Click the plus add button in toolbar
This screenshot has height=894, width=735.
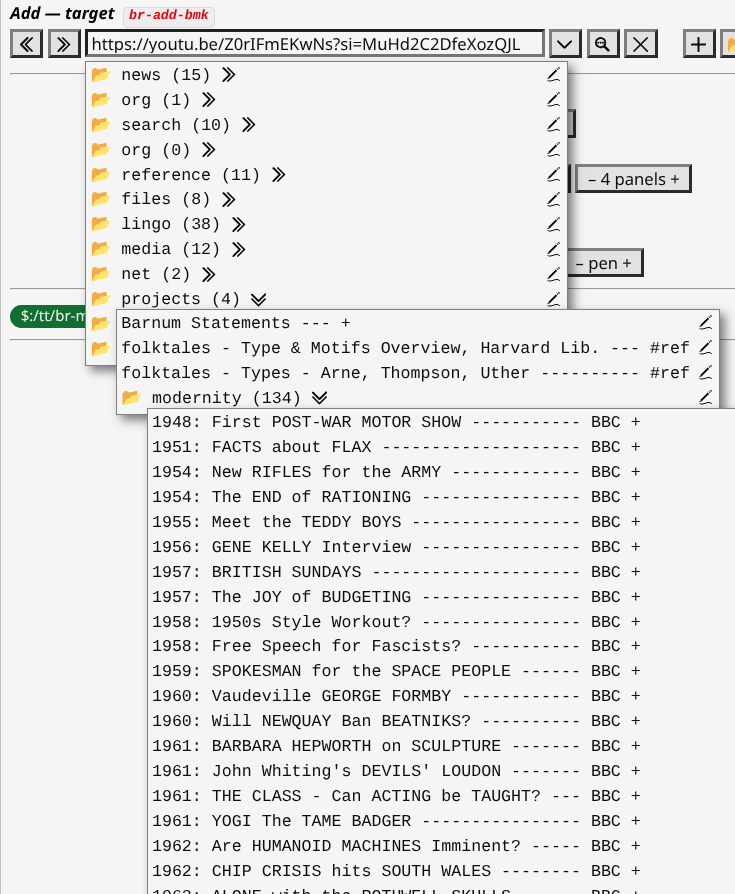click(699, 44)
